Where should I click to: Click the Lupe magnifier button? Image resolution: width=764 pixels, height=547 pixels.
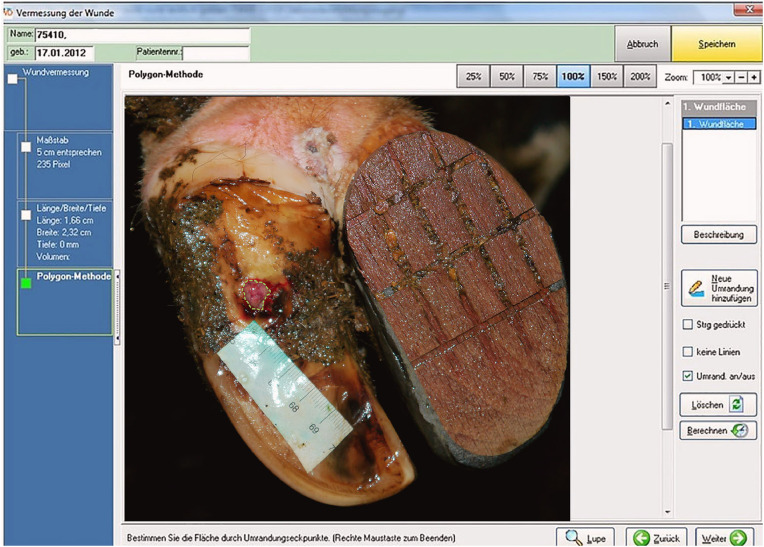[586, 537]
